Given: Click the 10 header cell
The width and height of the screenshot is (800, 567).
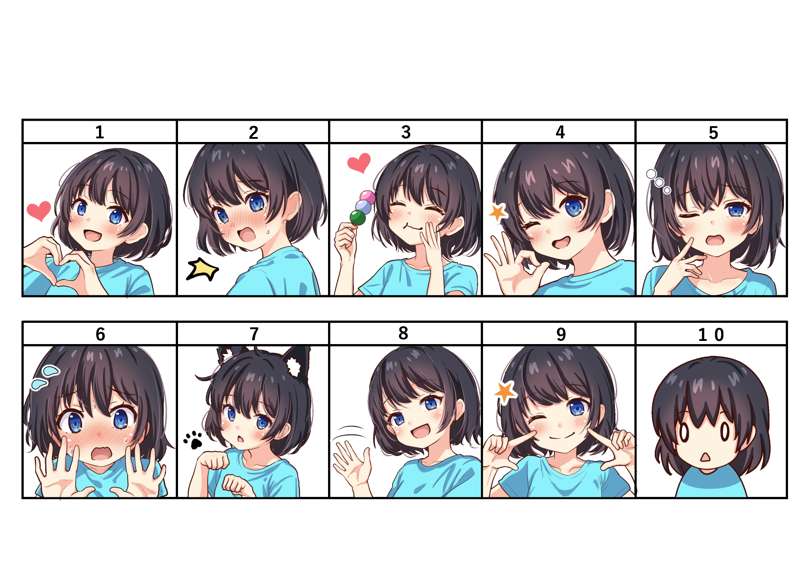Looking at the screenshot, I should coord(712,334).
